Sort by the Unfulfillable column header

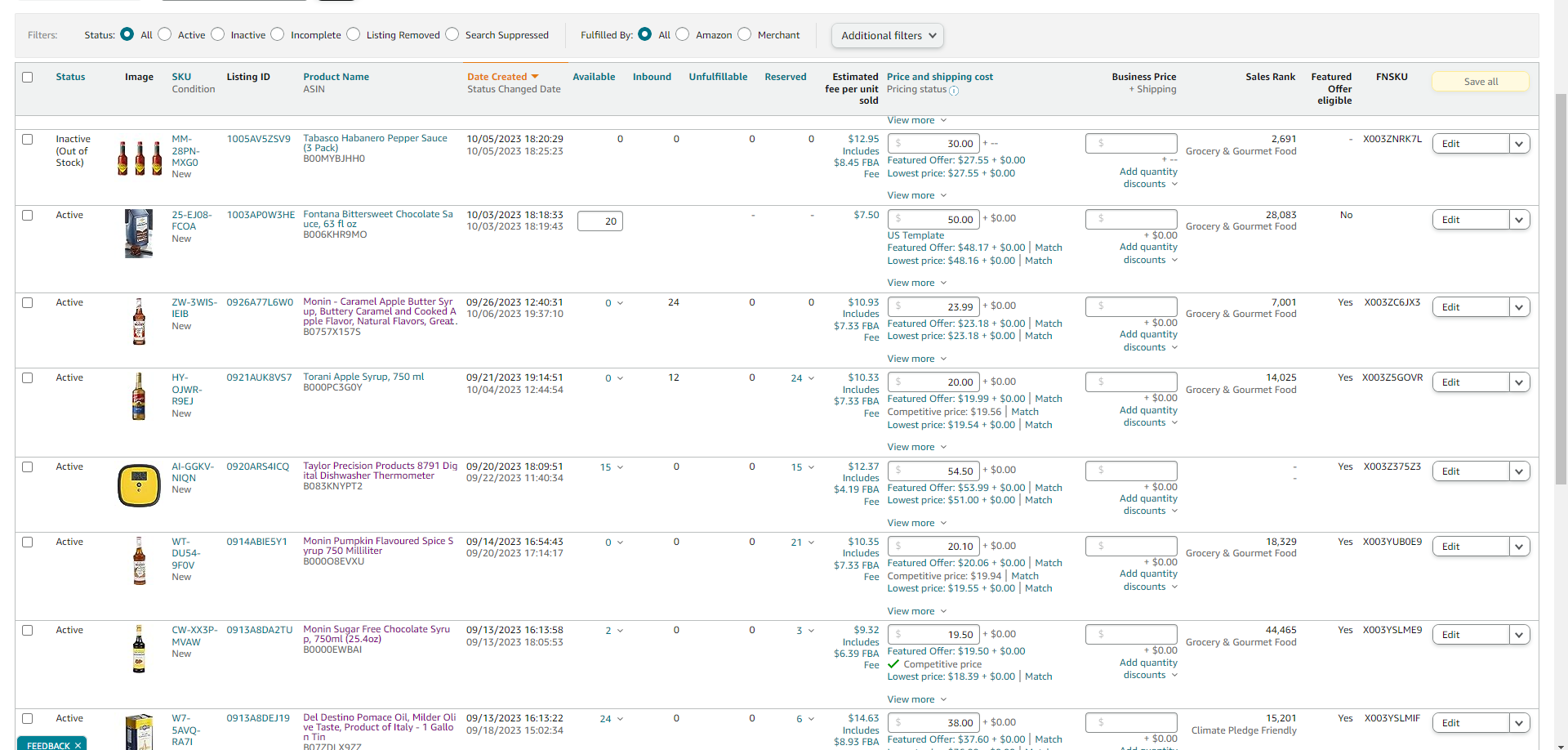tap(718, 77)
